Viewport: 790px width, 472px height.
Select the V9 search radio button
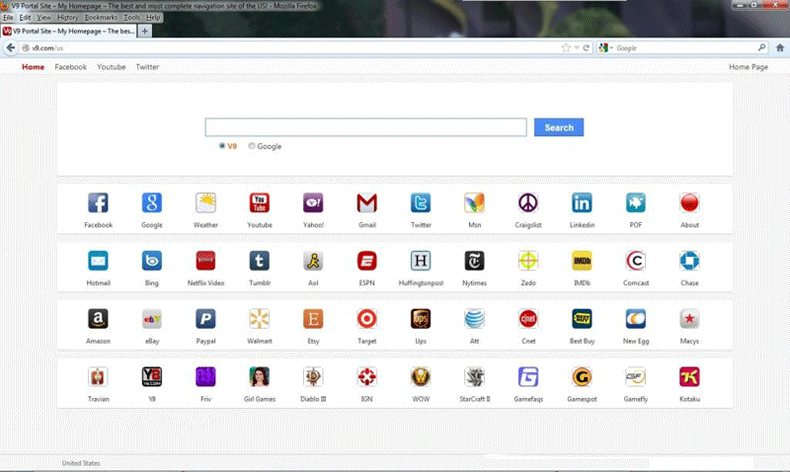coord(222,145)
